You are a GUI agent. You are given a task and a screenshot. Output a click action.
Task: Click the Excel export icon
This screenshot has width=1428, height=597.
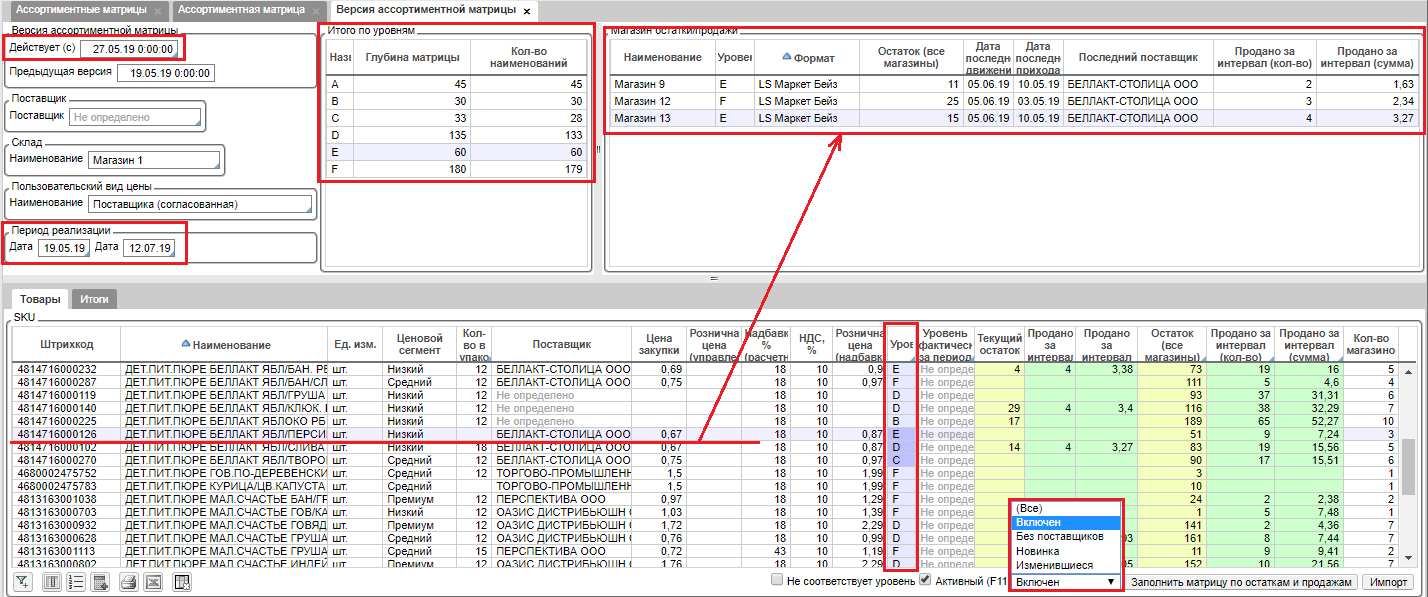click(154, 582)
